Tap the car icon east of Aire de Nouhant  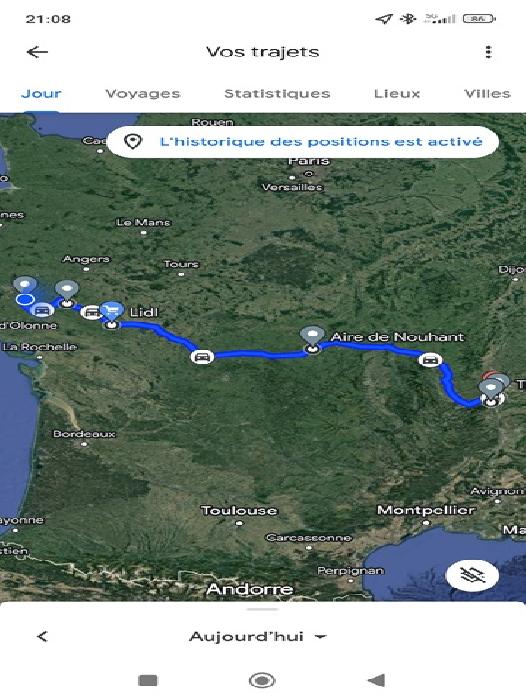tap(430, 360)
